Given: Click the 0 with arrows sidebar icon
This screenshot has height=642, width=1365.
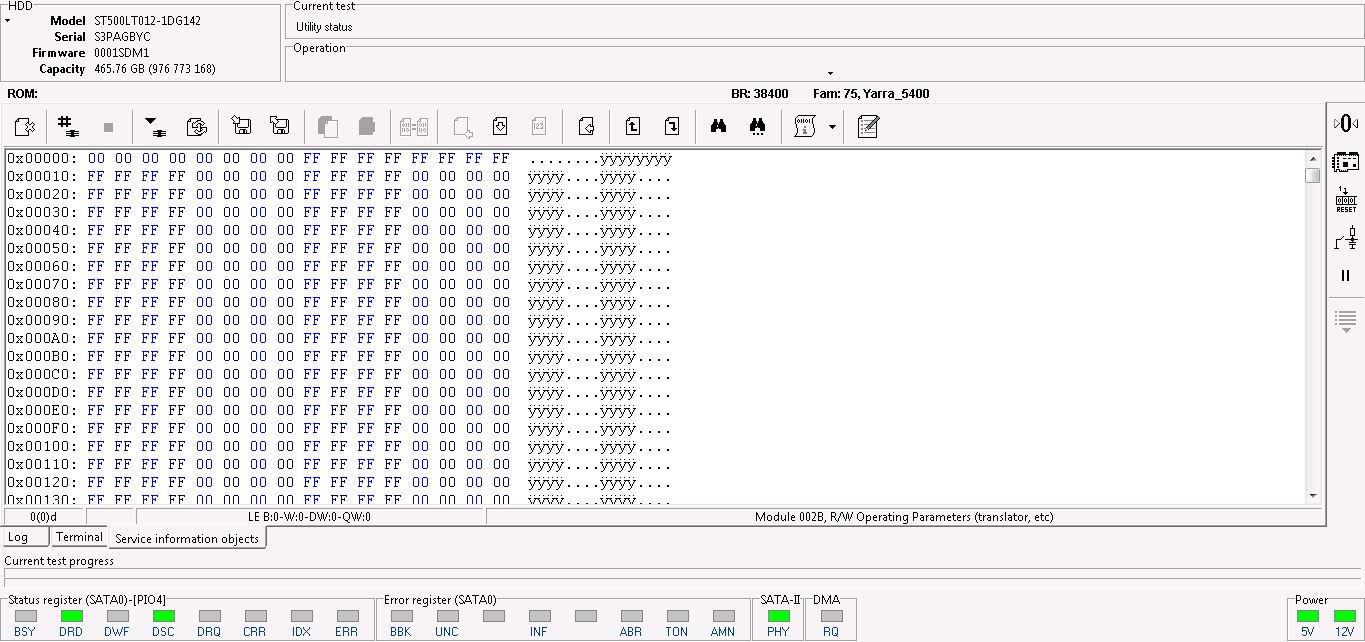Looking at the screenshot, I should click(x=1346, y=123).
